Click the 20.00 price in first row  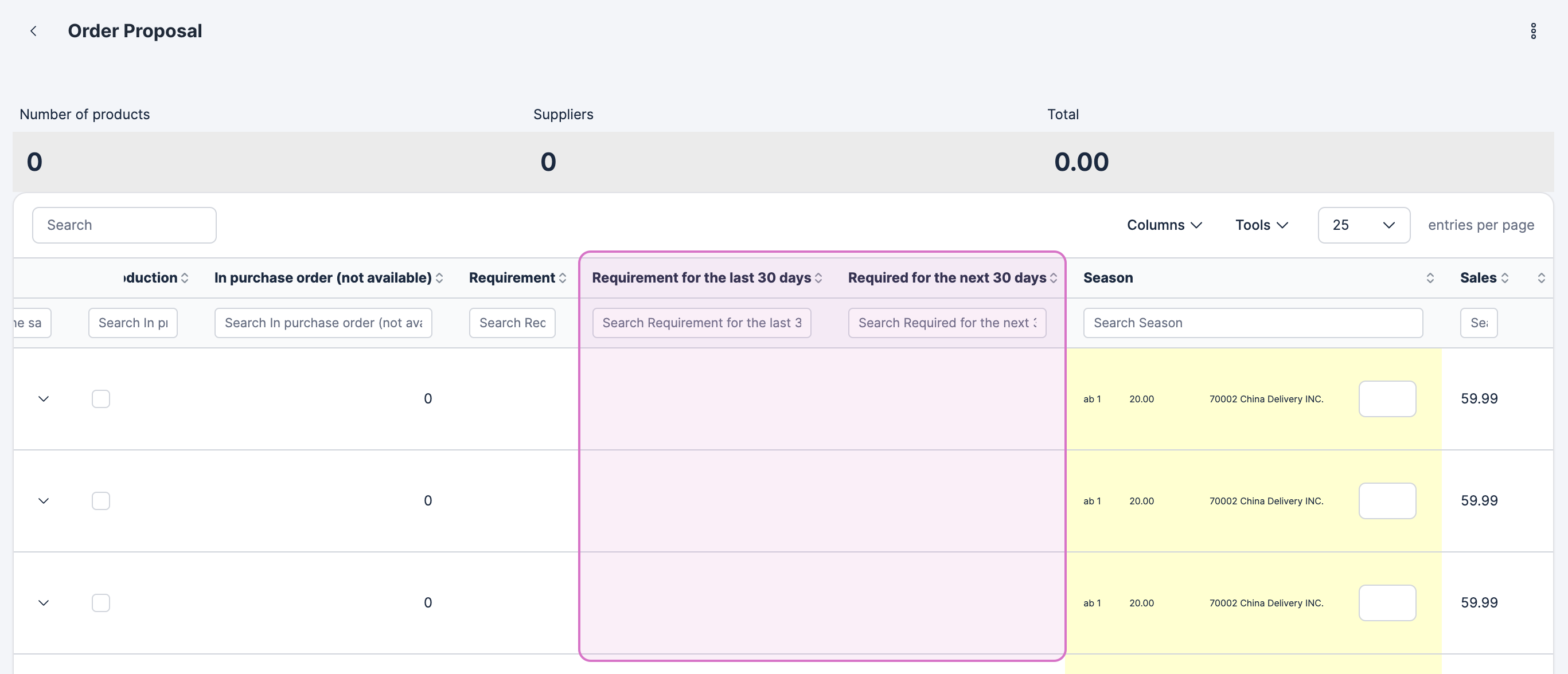click(x=1141, y=399)
